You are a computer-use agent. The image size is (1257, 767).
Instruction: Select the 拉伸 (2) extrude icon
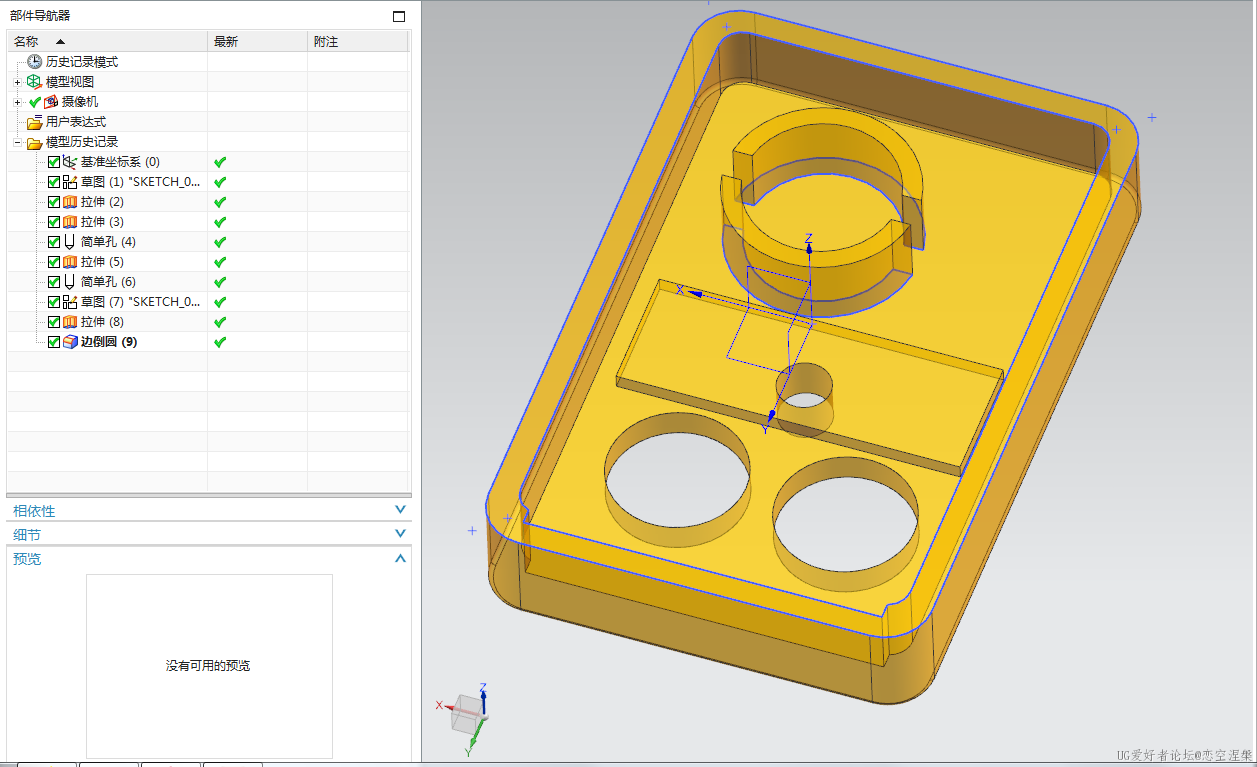click(x=70, y=202)
